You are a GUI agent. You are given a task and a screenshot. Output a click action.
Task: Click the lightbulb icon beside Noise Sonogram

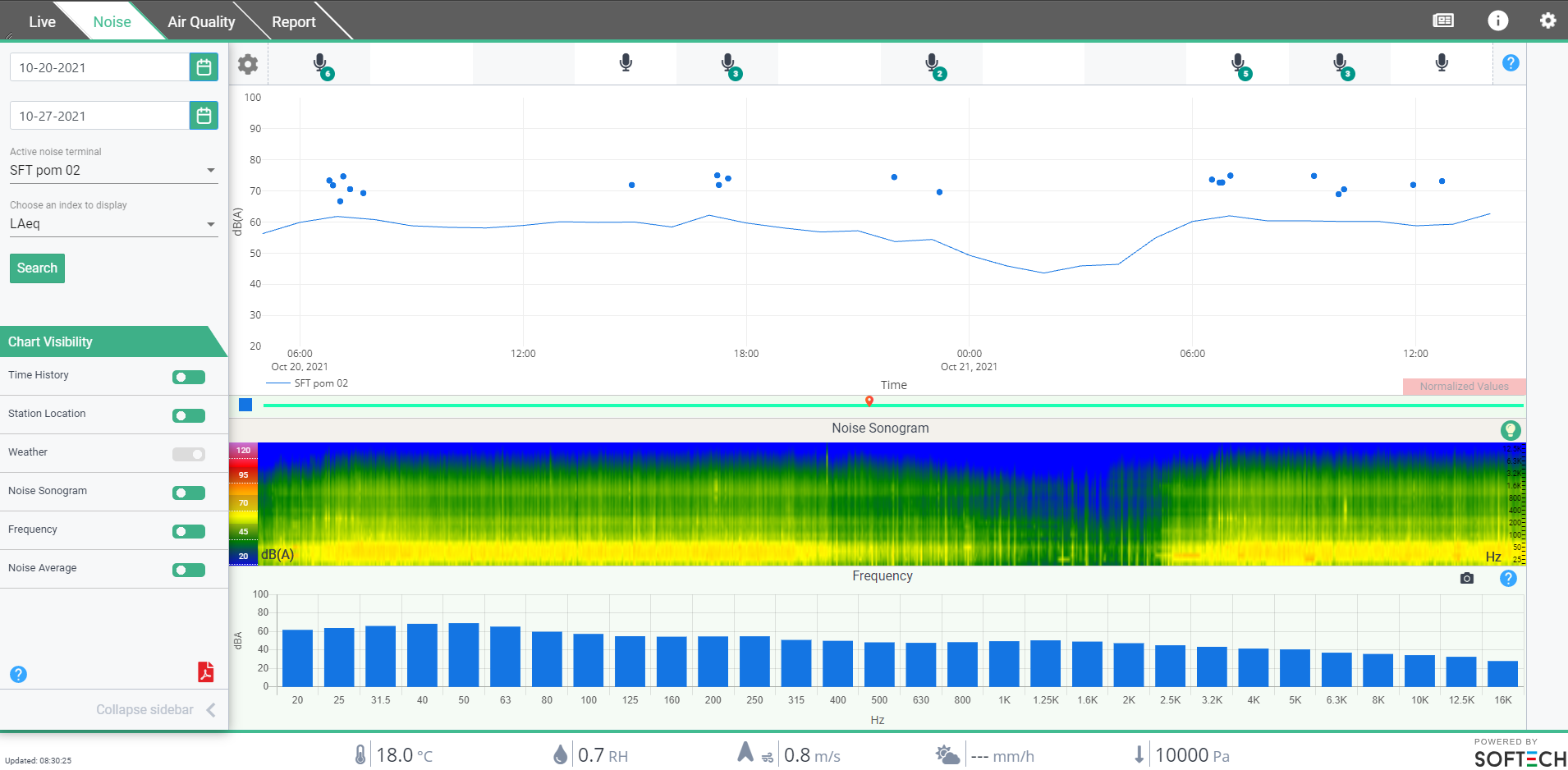[x=1511, y=430]
